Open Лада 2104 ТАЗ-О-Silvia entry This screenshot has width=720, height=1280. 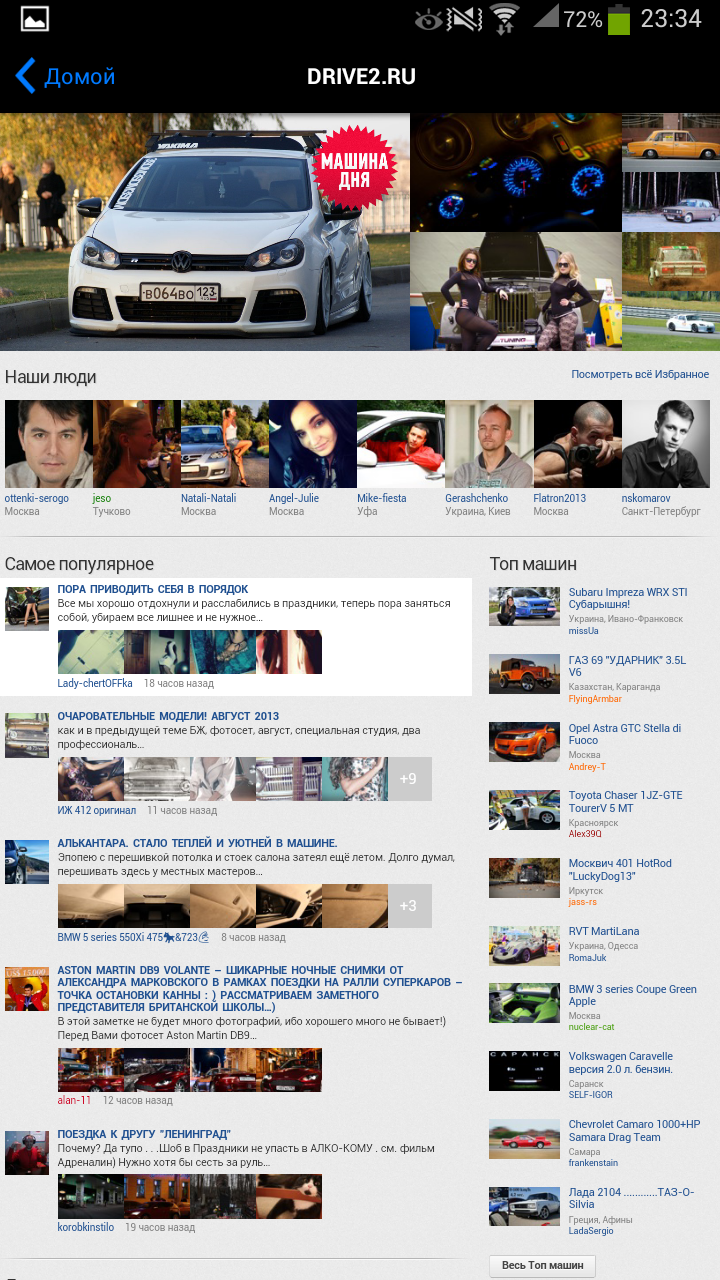[630, 1198]
